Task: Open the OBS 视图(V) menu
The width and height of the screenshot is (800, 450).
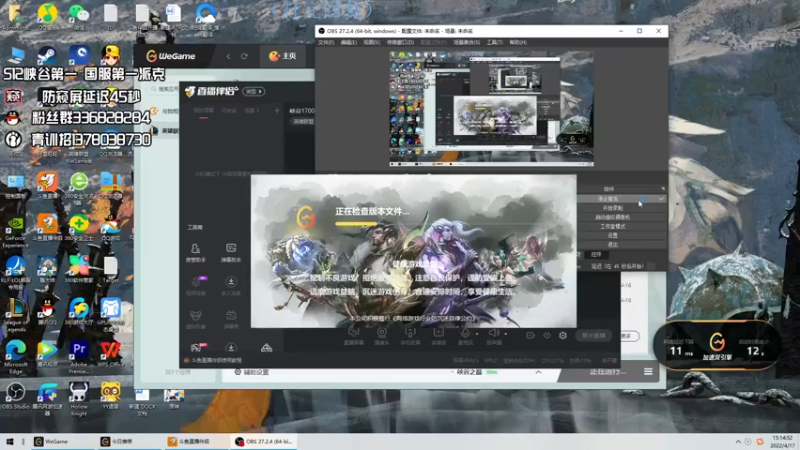Action: tap(371, 42)
